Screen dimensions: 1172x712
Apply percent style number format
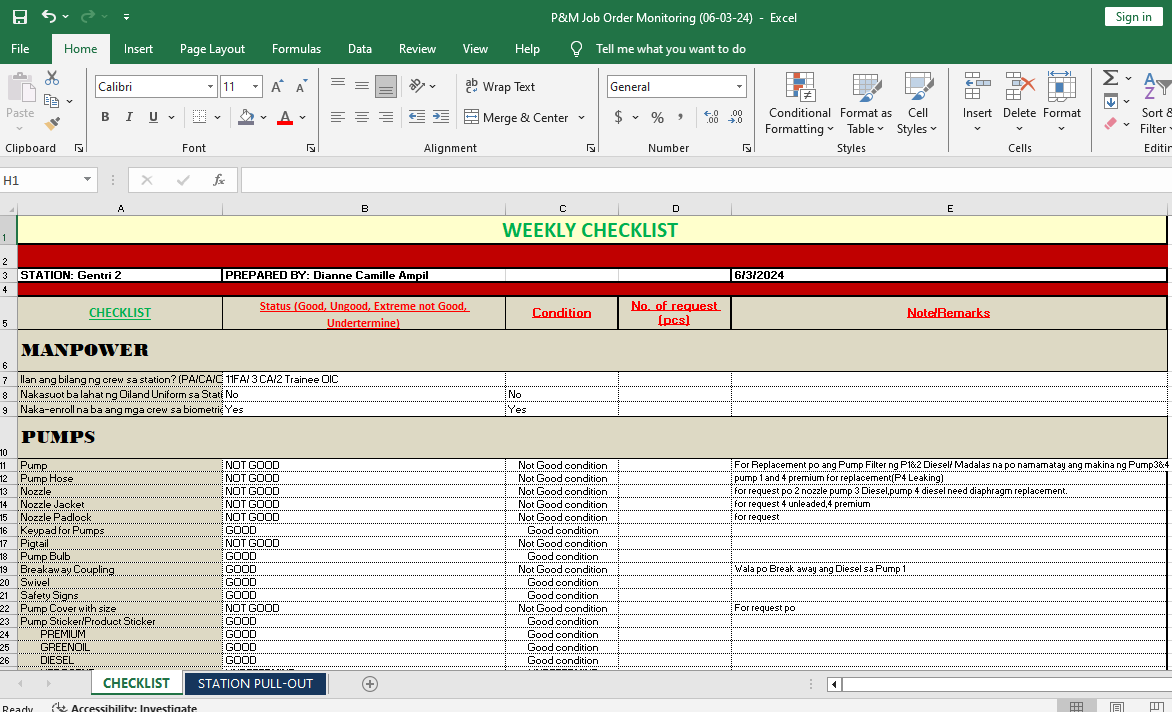click(657, 117)
